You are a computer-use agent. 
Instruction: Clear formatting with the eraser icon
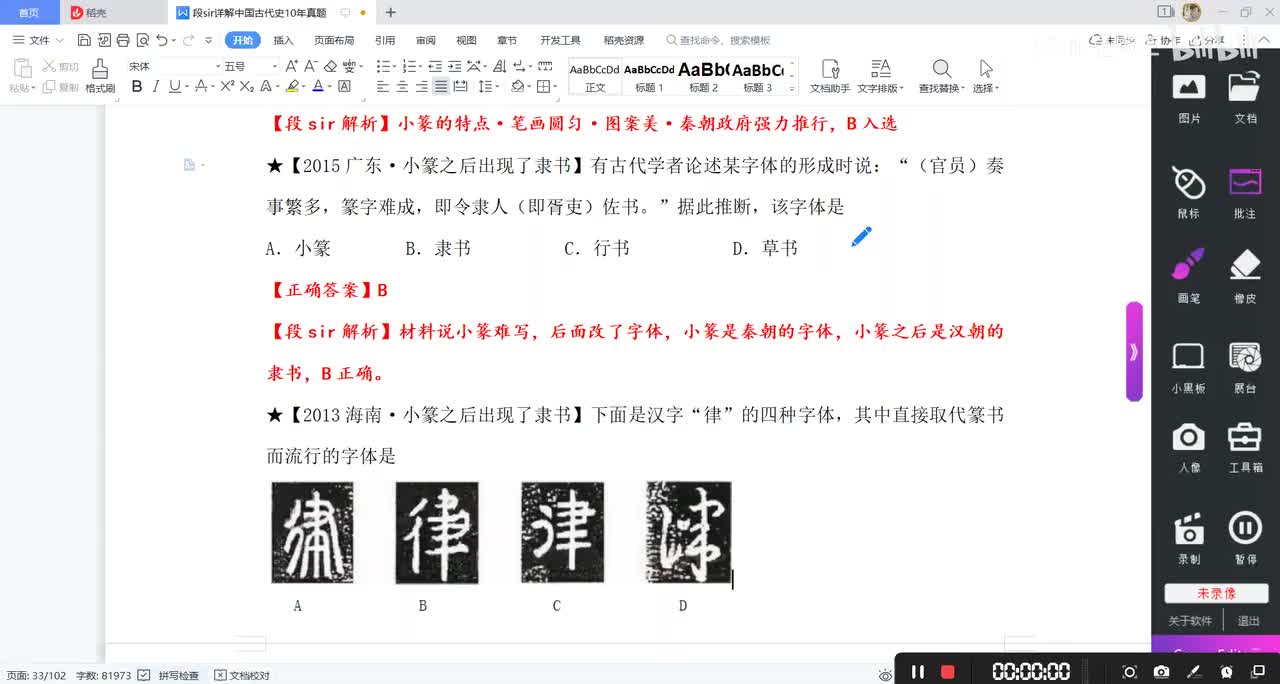point(330,66)
